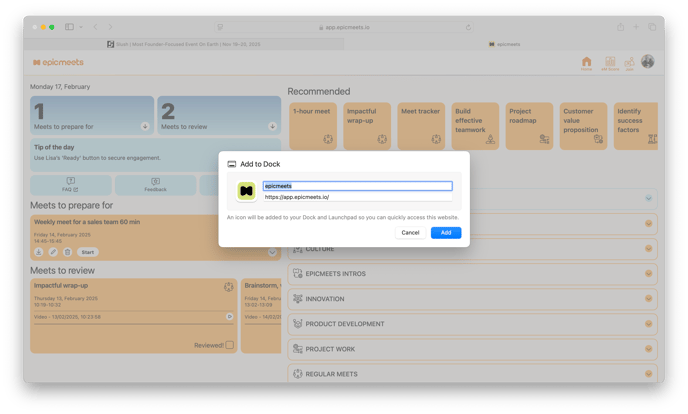Click the app.epicmeets.io URL field in dialog

click(x=358, y=197)
